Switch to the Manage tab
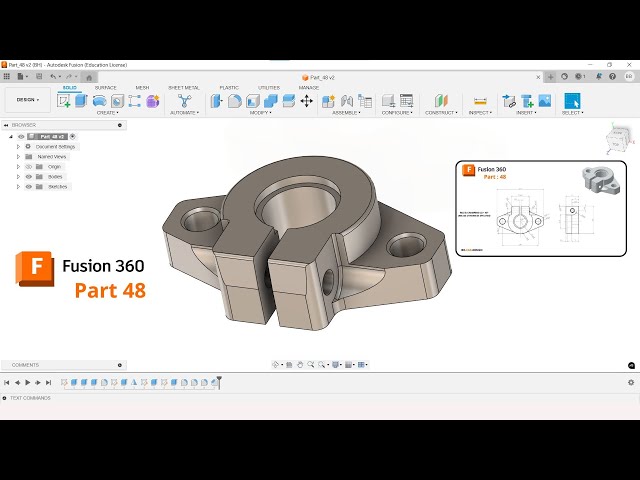 click(309, 88)
